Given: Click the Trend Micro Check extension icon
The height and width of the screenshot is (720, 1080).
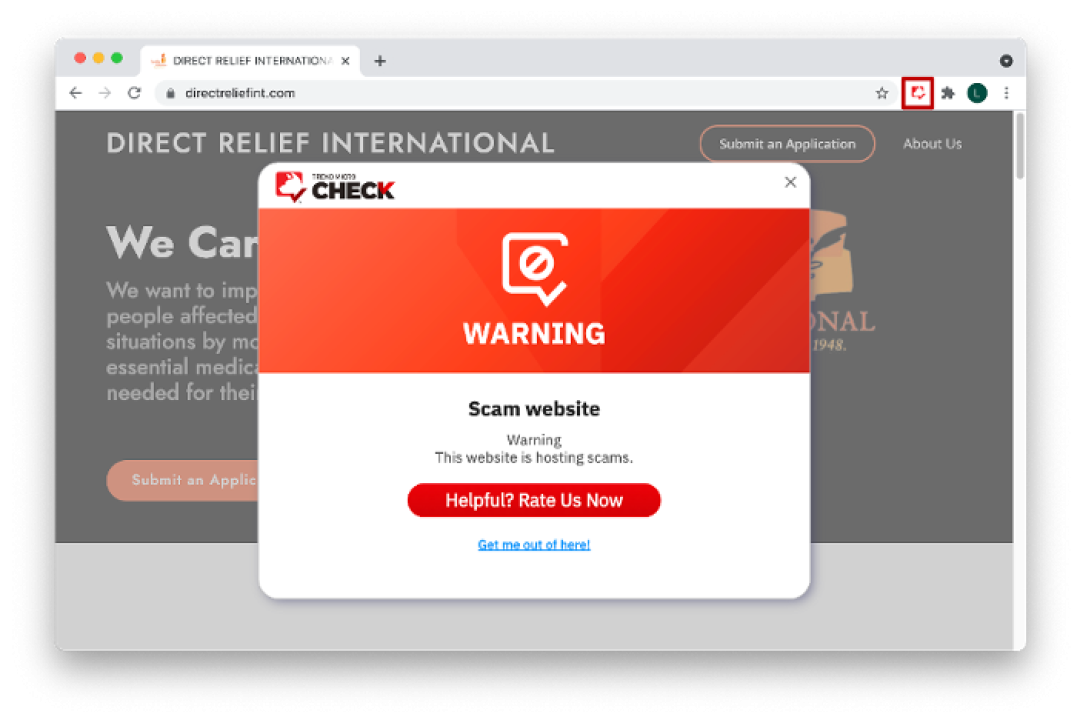Looking at the screenshot, I should pyautogui.click(x=917, y=93).
